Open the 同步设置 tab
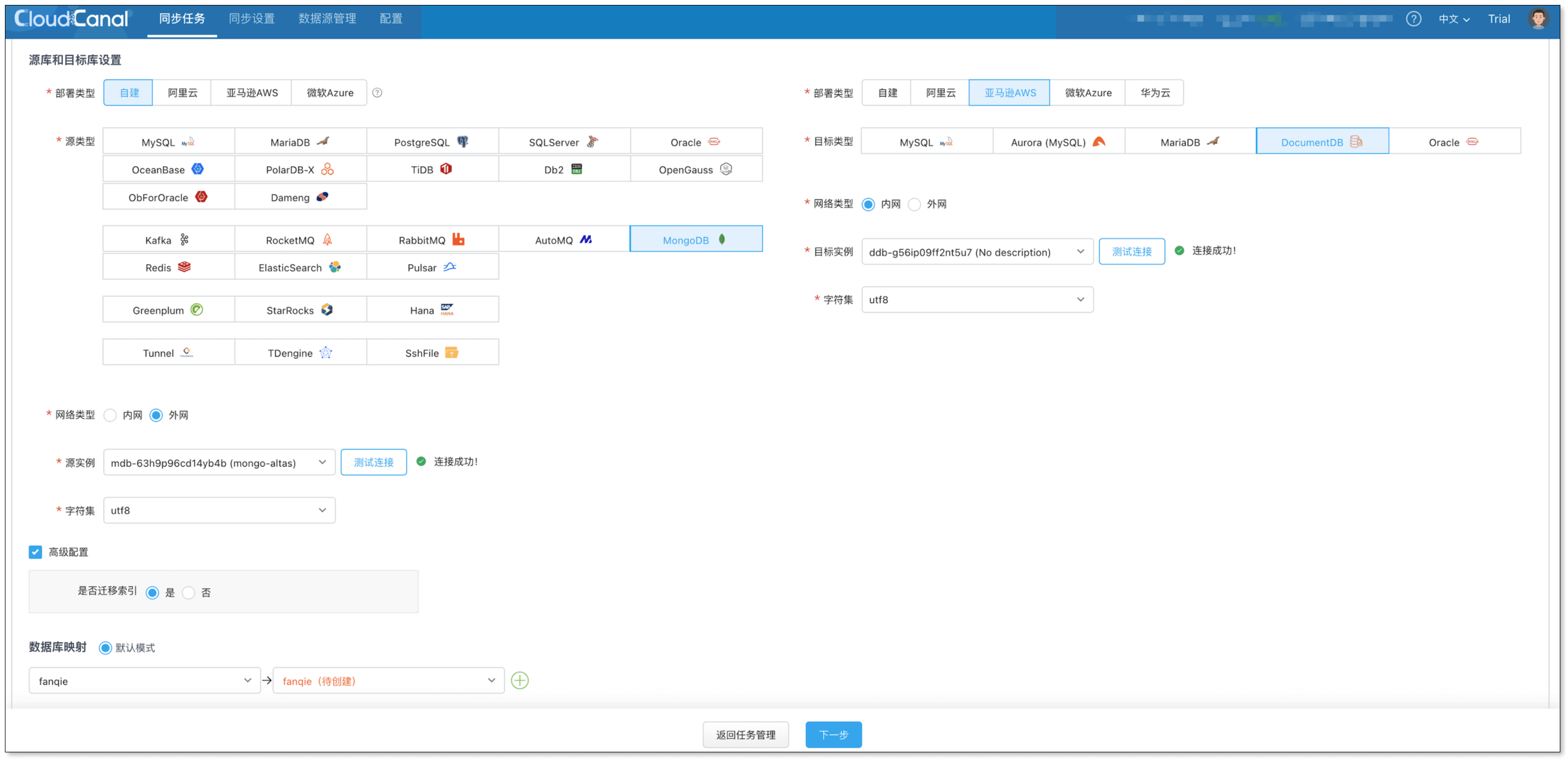 tap(251, 19)
